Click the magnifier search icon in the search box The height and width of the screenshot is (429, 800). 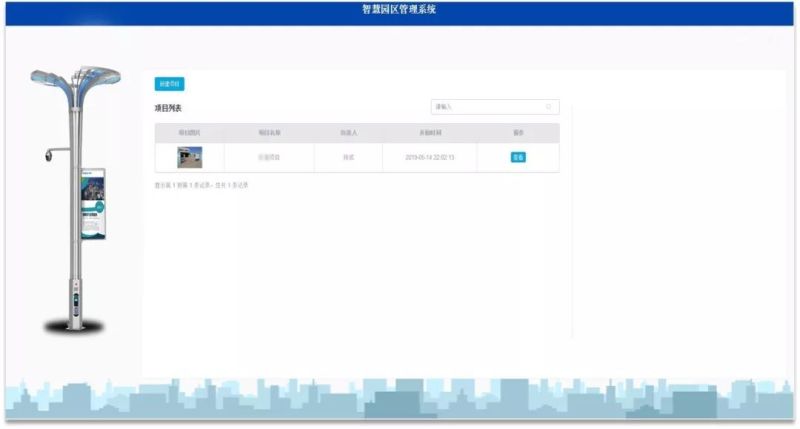point(549,106)
